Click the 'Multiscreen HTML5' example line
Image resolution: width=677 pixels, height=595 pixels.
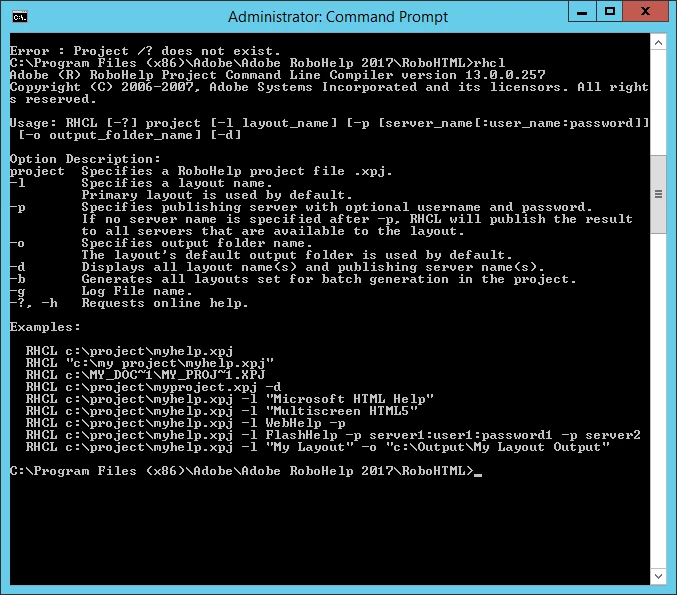tap(221, 411)
